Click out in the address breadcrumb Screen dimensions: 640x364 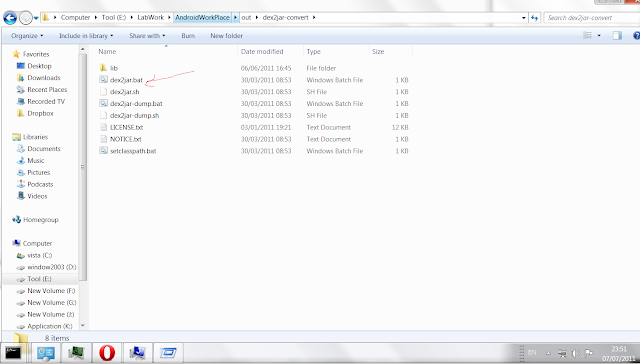coord(246,18)
